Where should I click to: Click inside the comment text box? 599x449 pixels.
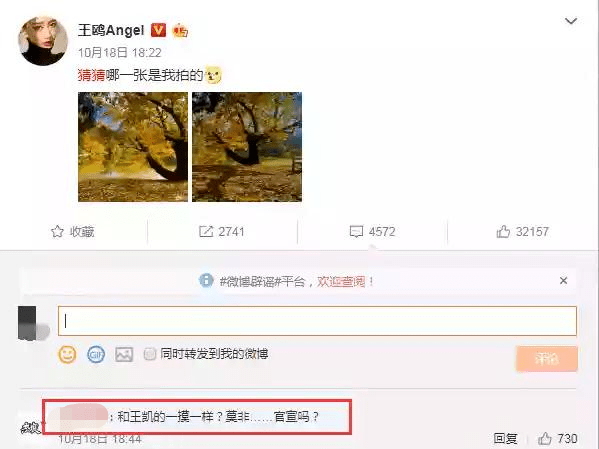[x=317, y=321]
